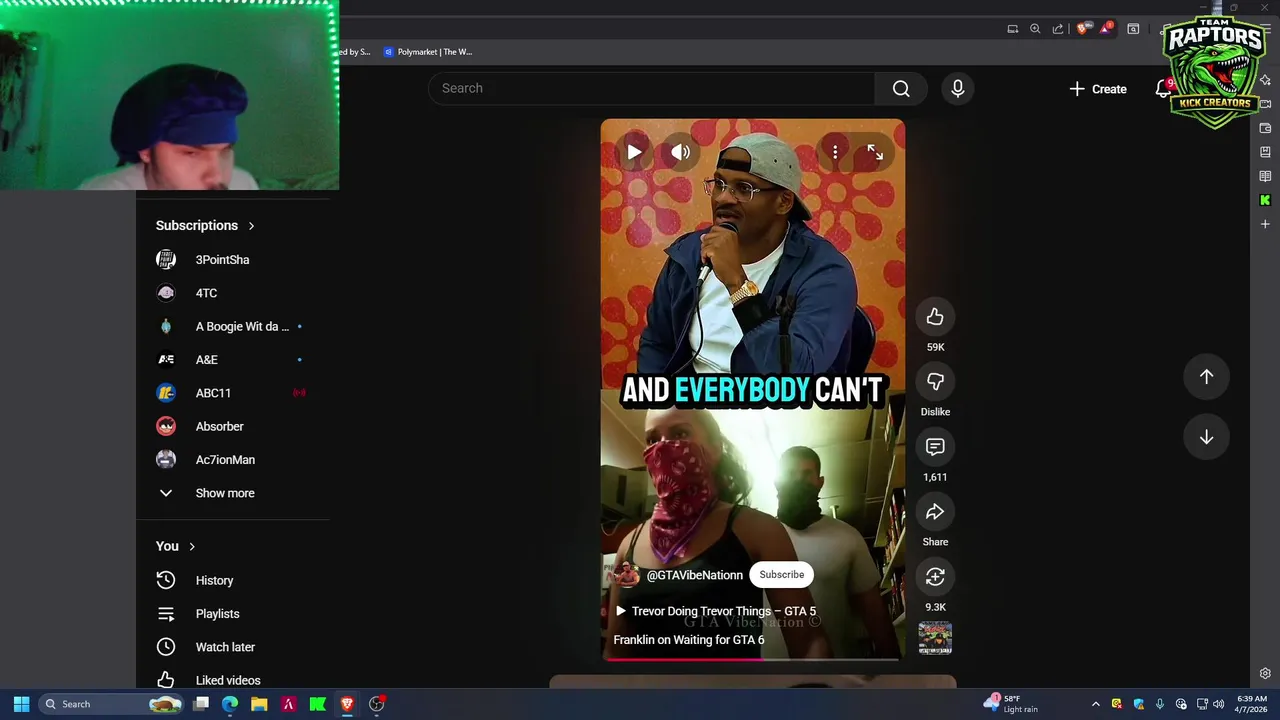Open the Brave Rewards triangle icon
Viewport: 1280px width, 720px height.
[1105, 29]
